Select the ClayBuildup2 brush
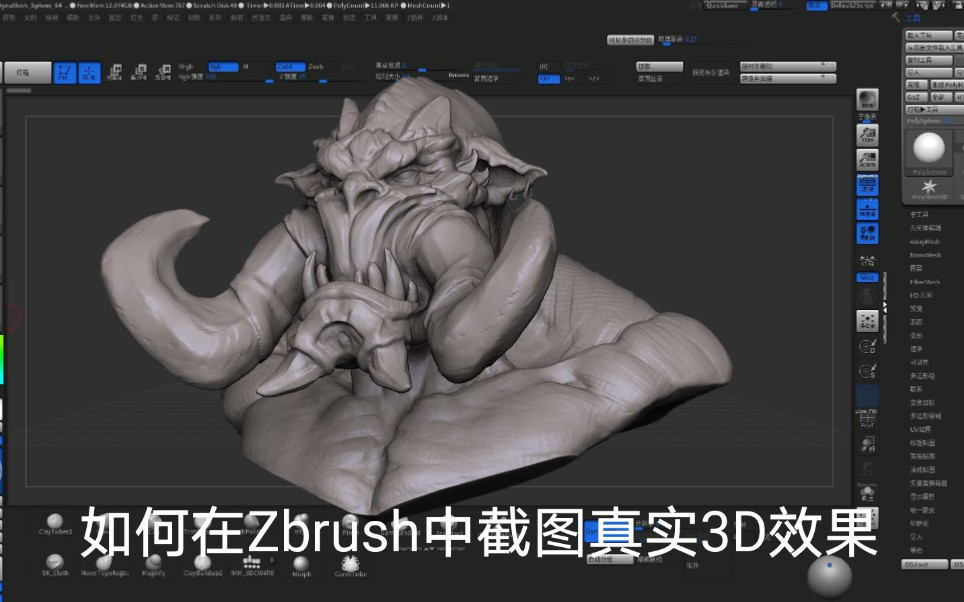Screen dimensions: 964x602 (203, 565)
